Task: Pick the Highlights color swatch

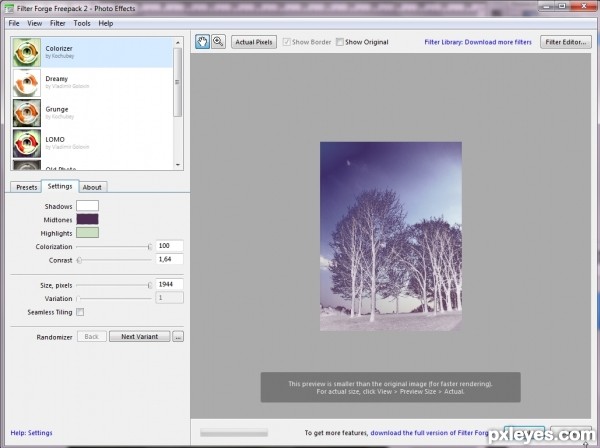Action: pos(87,233)
